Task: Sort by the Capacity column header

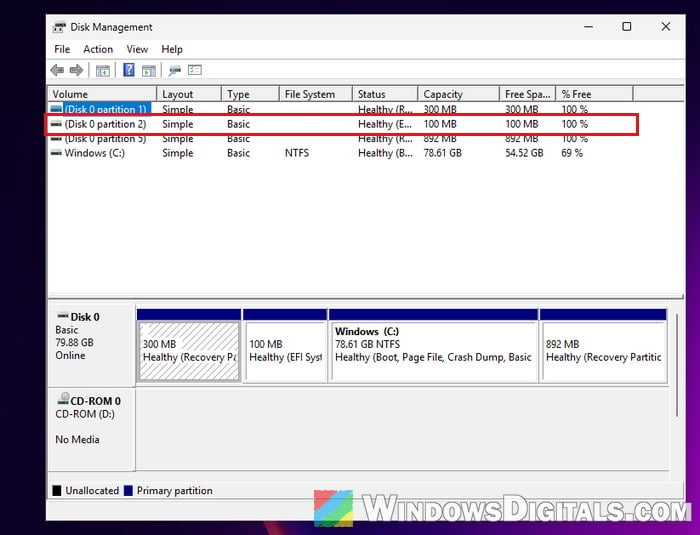Action: tap(458, 94)
